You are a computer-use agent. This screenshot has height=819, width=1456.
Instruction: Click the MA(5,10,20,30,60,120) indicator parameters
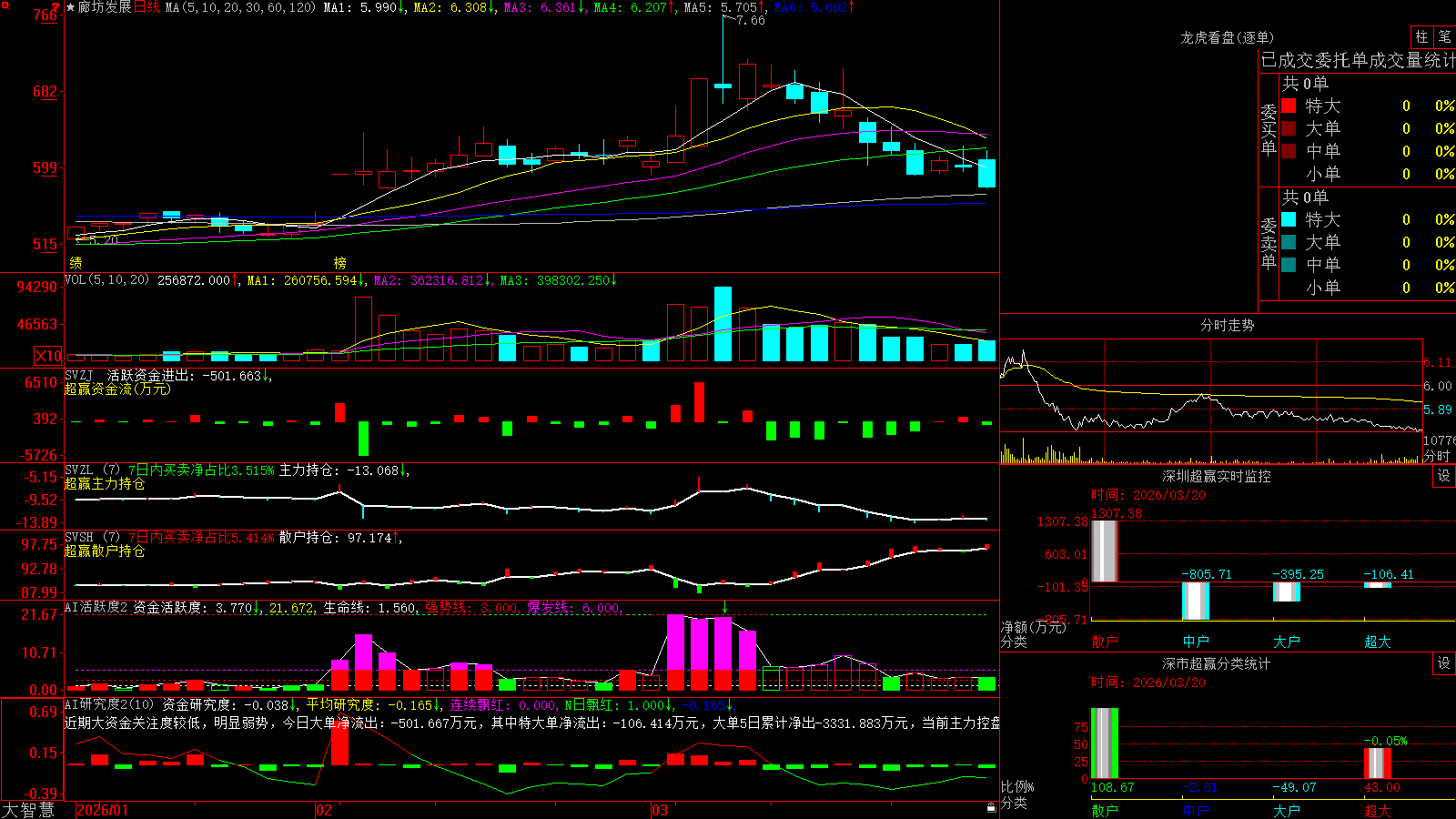[240, 7]
